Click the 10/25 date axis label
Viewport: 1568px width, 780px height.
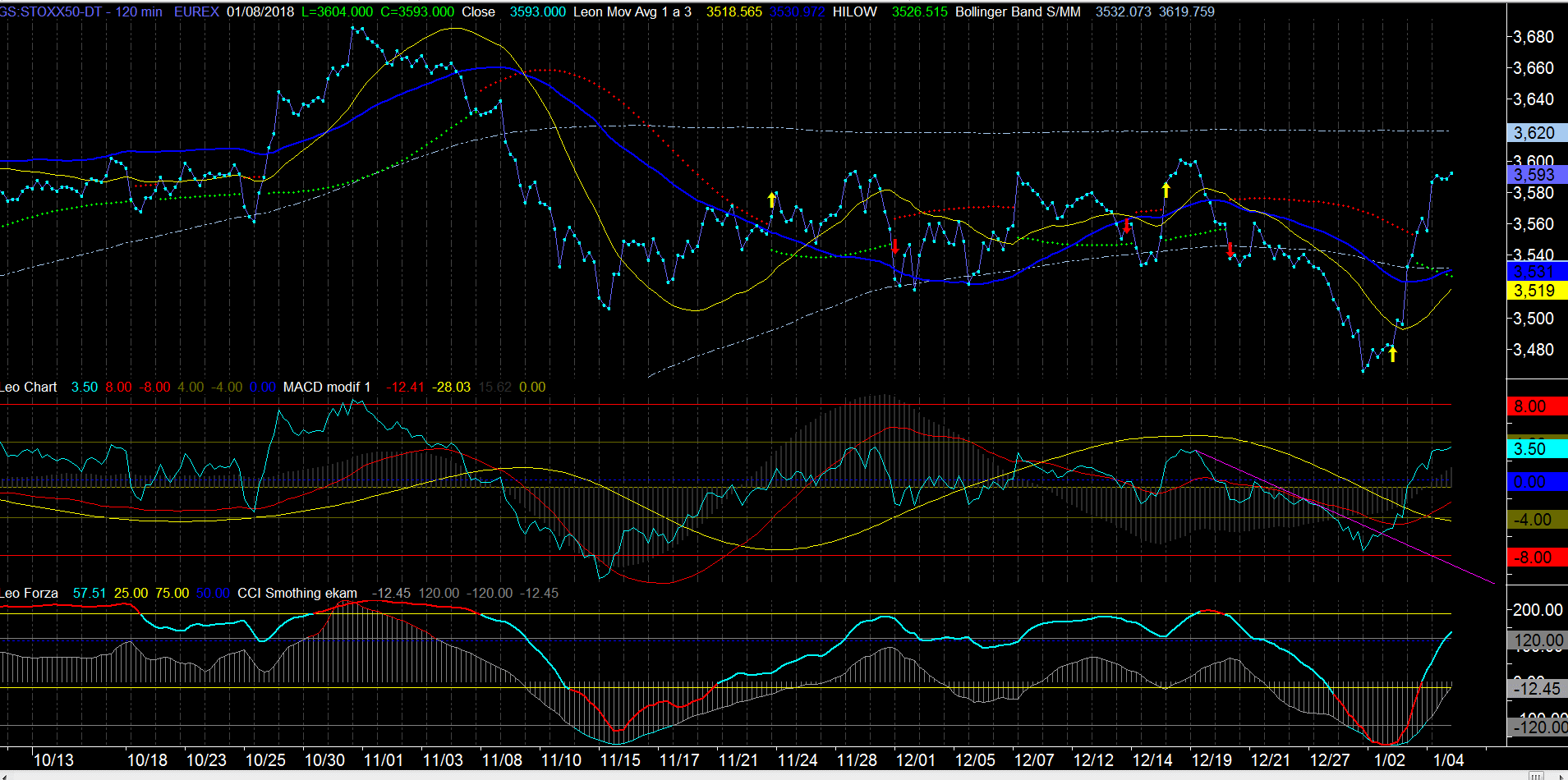click(265, 759)
